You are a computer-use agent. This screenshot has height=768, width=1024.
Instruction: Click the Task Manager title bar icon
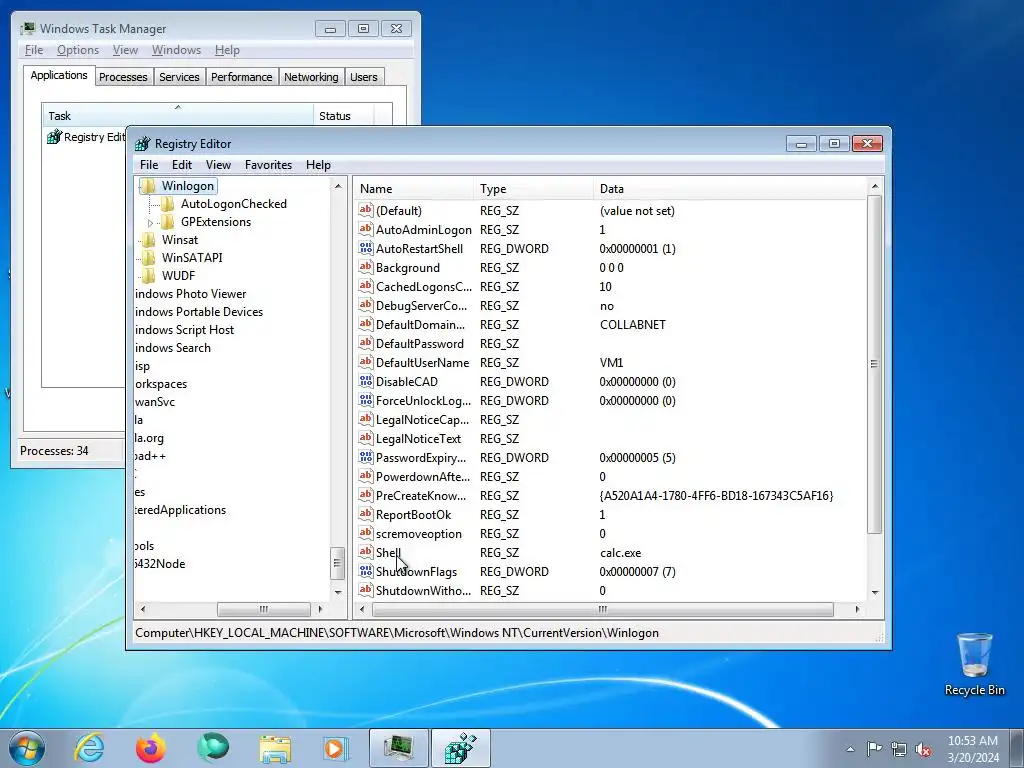pyautogui.click(x=27, y=28)
